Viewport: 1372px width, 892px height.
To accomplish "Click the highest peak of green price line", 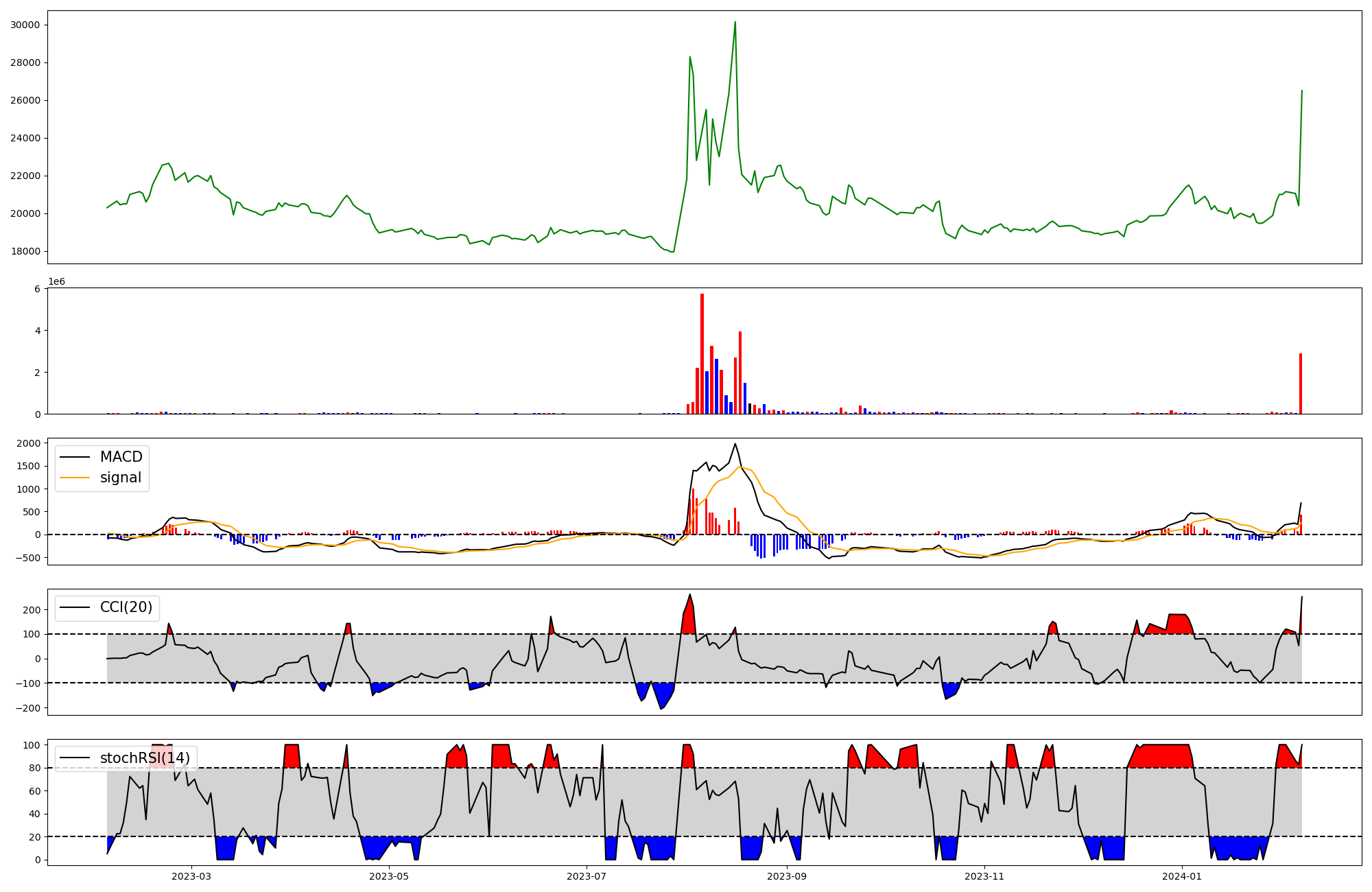I will [x=735, y=22].
